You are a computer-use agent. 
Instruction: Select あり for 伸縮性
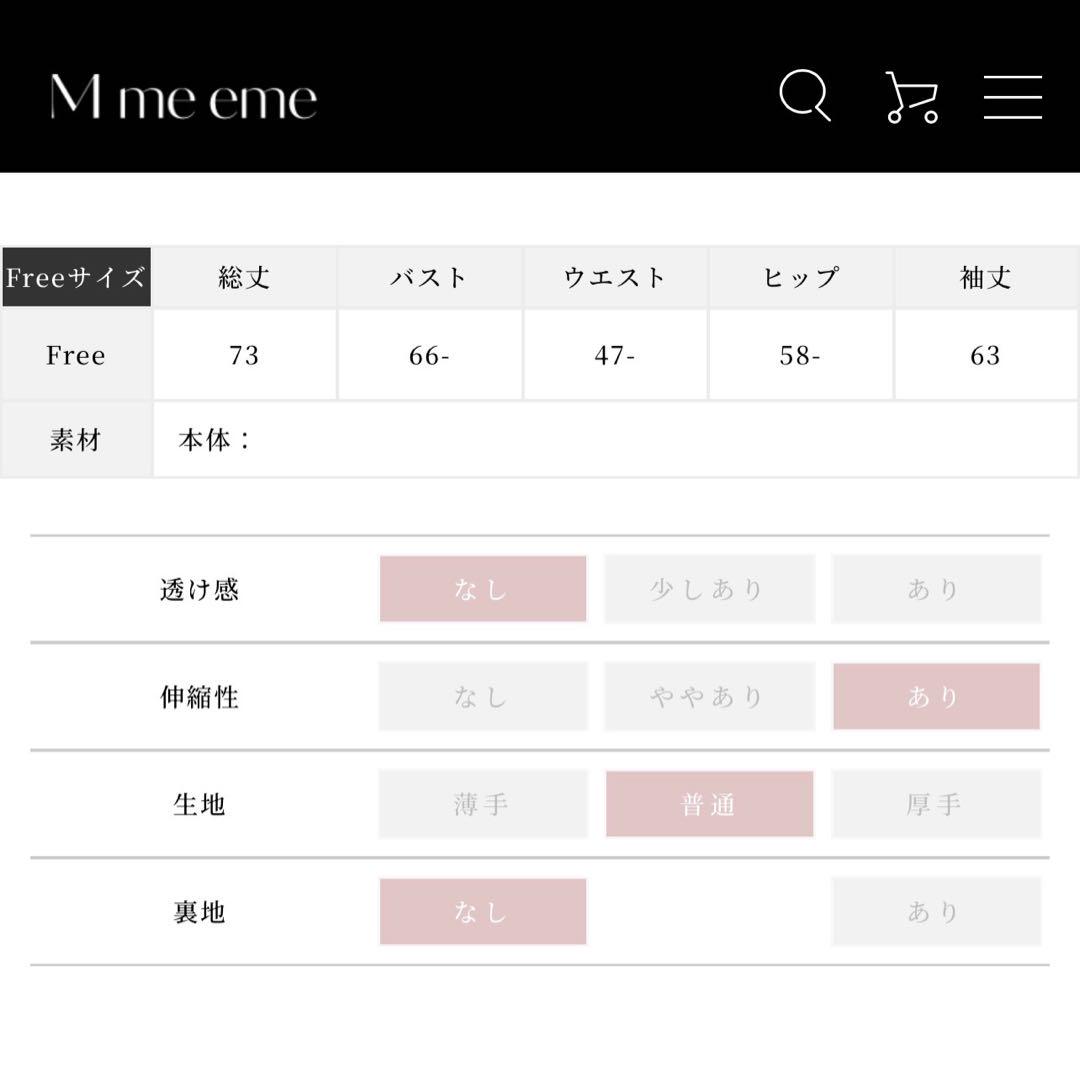tap(936, 696)
